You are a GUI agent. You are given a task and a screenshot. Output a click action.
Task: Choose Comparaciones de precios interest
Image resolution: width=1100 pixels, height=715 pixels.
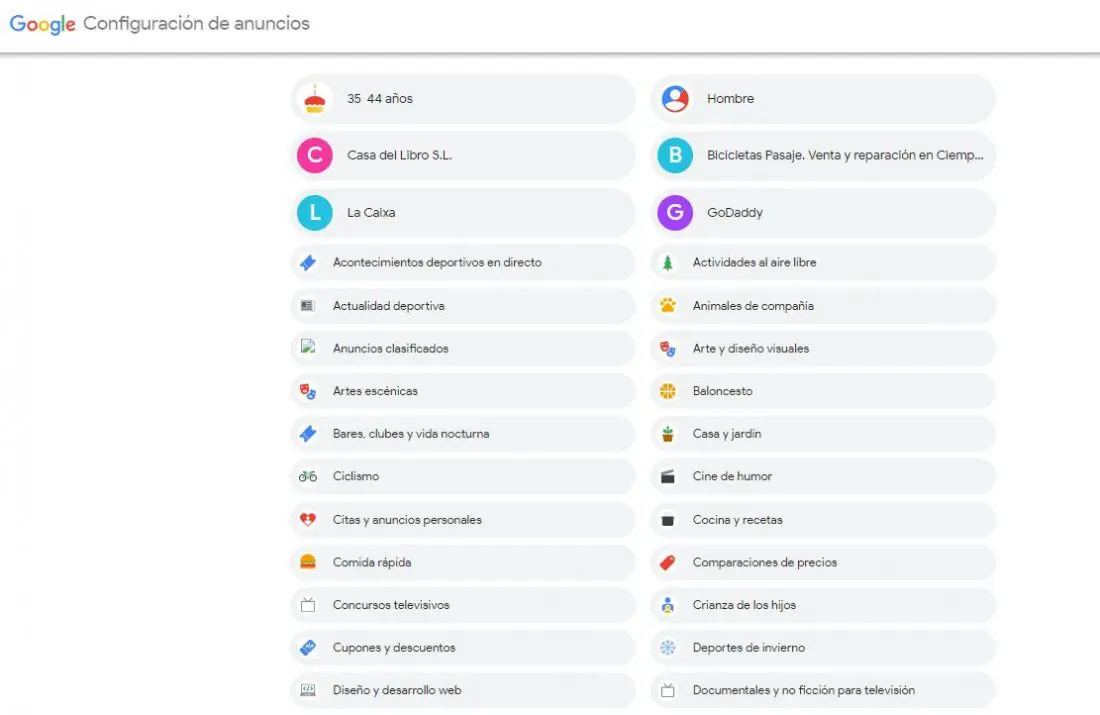point(823,562)
